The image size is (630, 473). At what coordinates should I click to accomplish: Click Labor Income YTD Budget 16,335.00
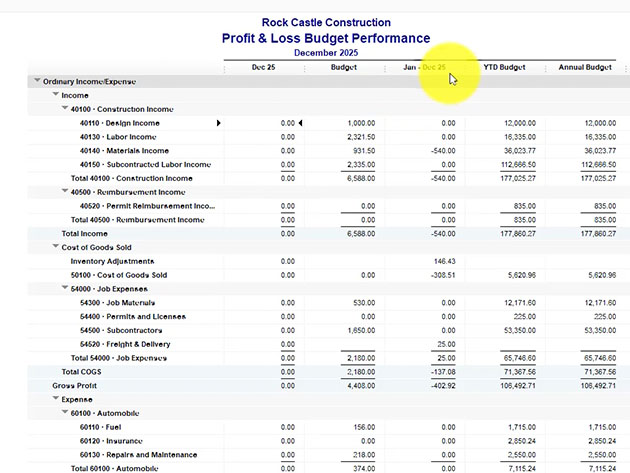(520, 137)
